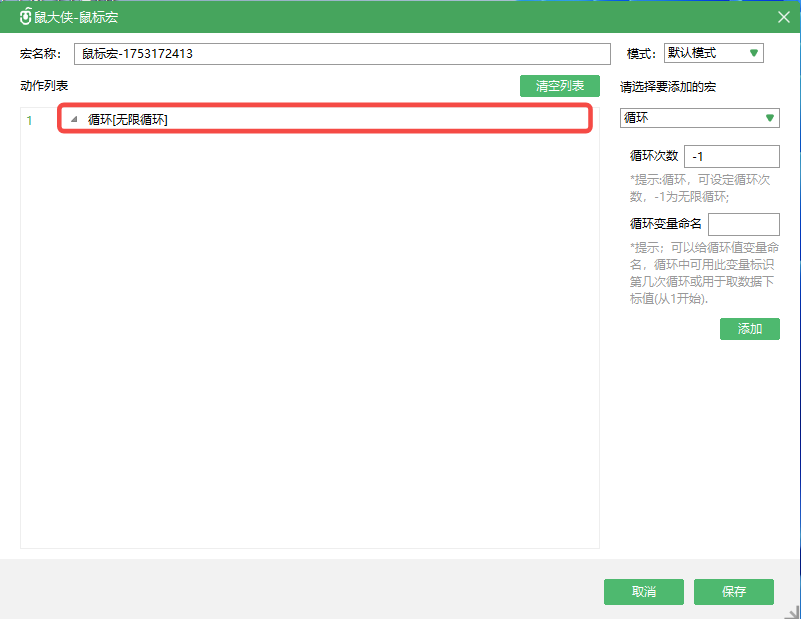Click row number 1 in the action list
801x619 pixels.
pos(30,119)
